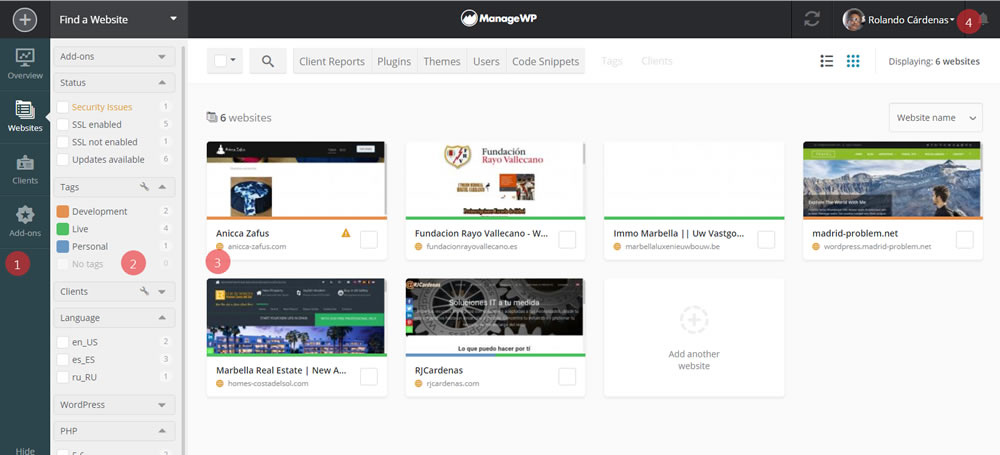Open the Client Reports tab

332,61
